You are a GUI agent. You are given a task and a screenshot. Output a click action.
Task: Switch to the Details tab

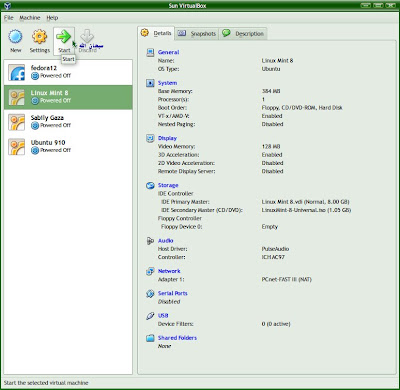pos(156,33)
